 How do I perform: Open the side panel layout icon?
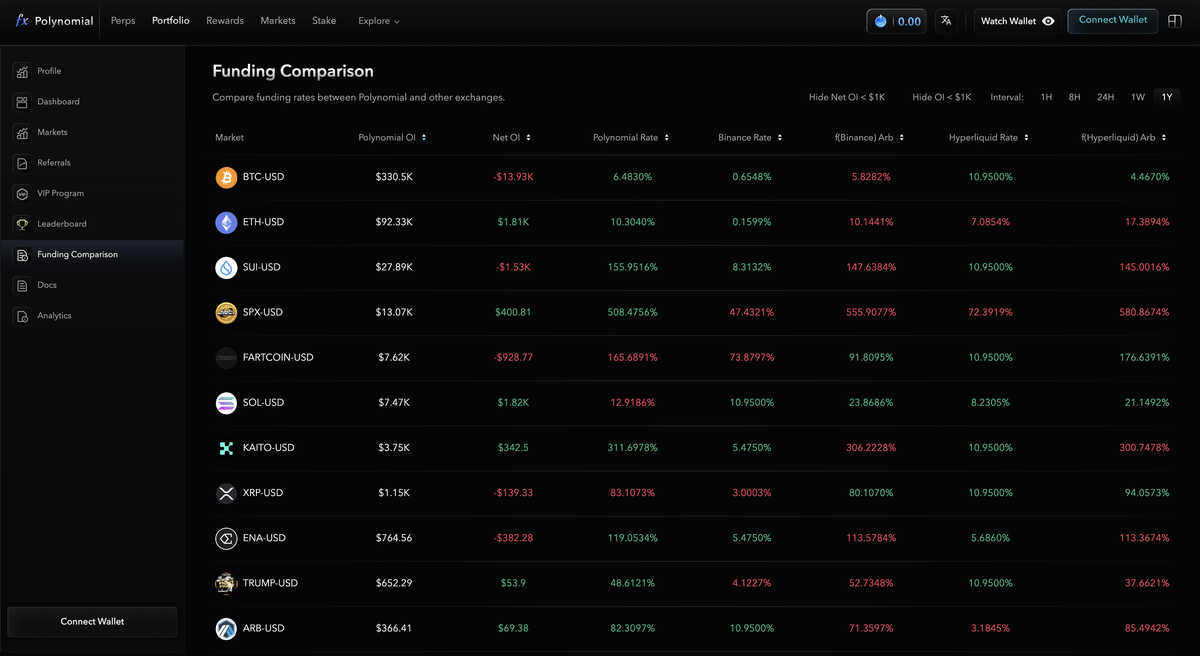1175,21
